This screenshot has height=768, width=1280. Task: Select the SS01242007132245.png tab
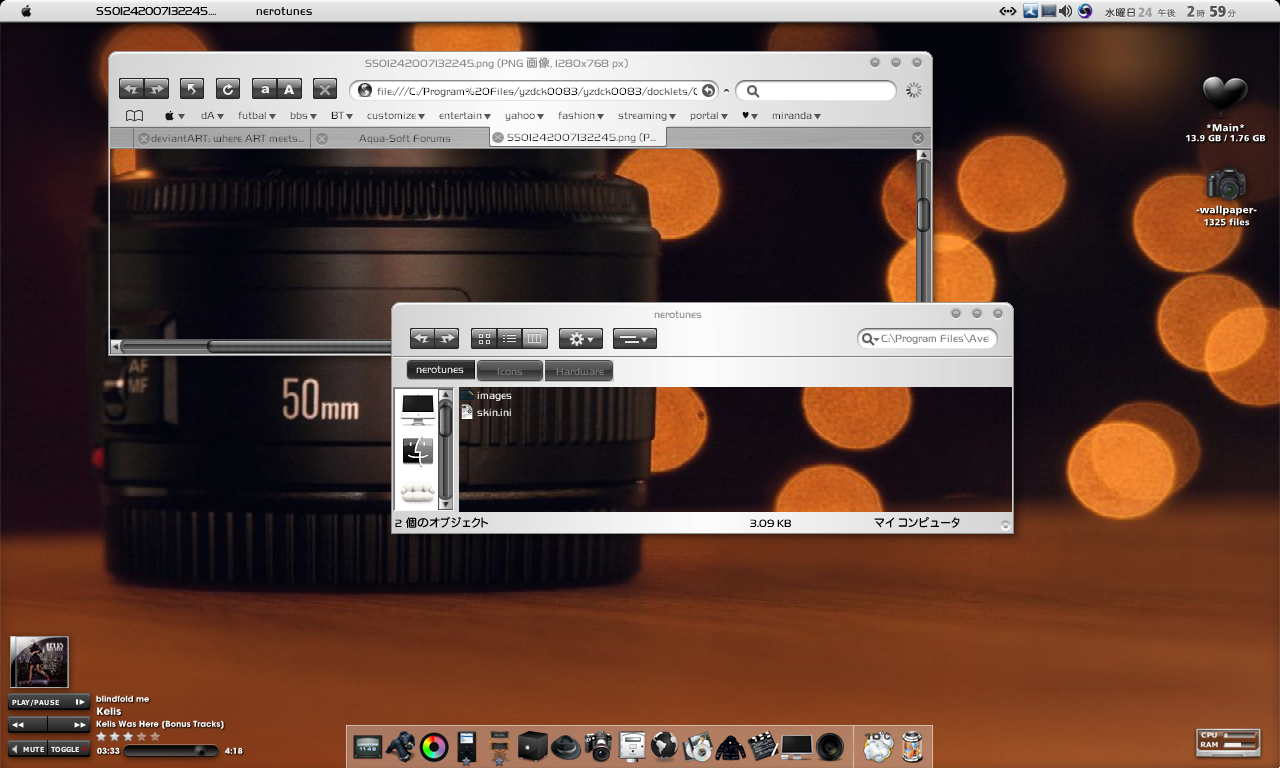coord(580,138)
